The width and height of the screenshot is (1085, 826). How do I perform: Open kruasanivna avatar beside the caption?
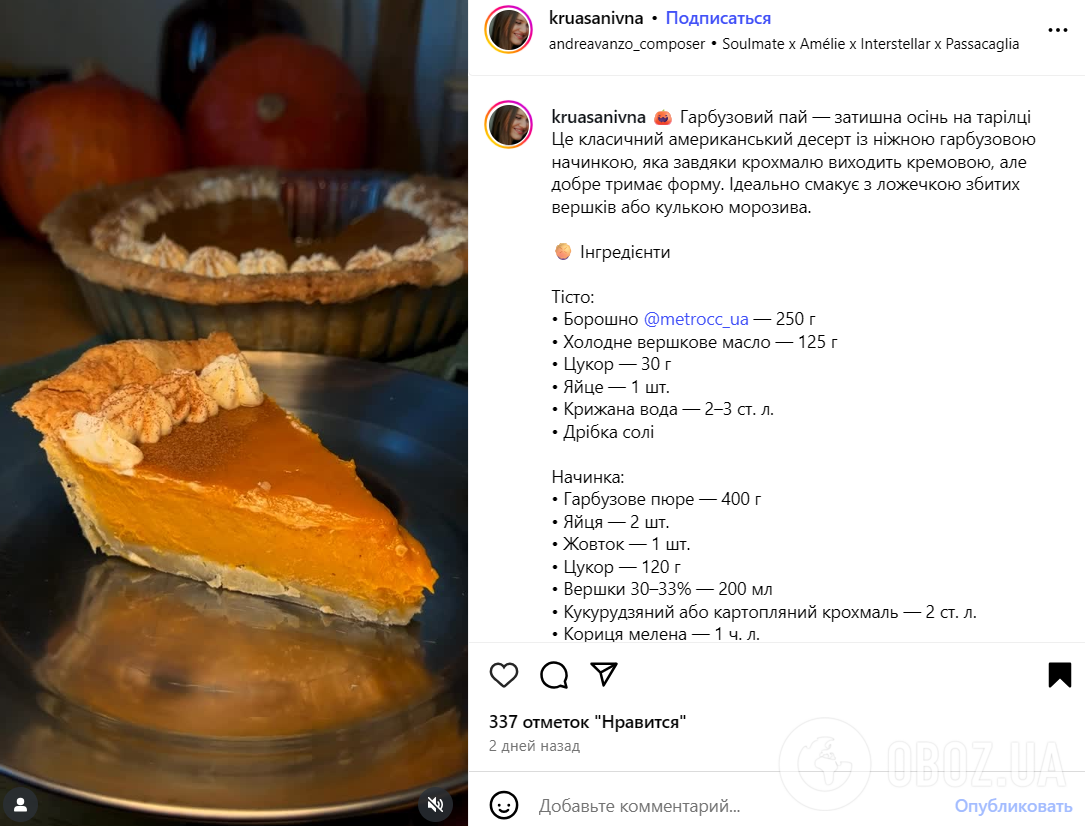[509, 125]
